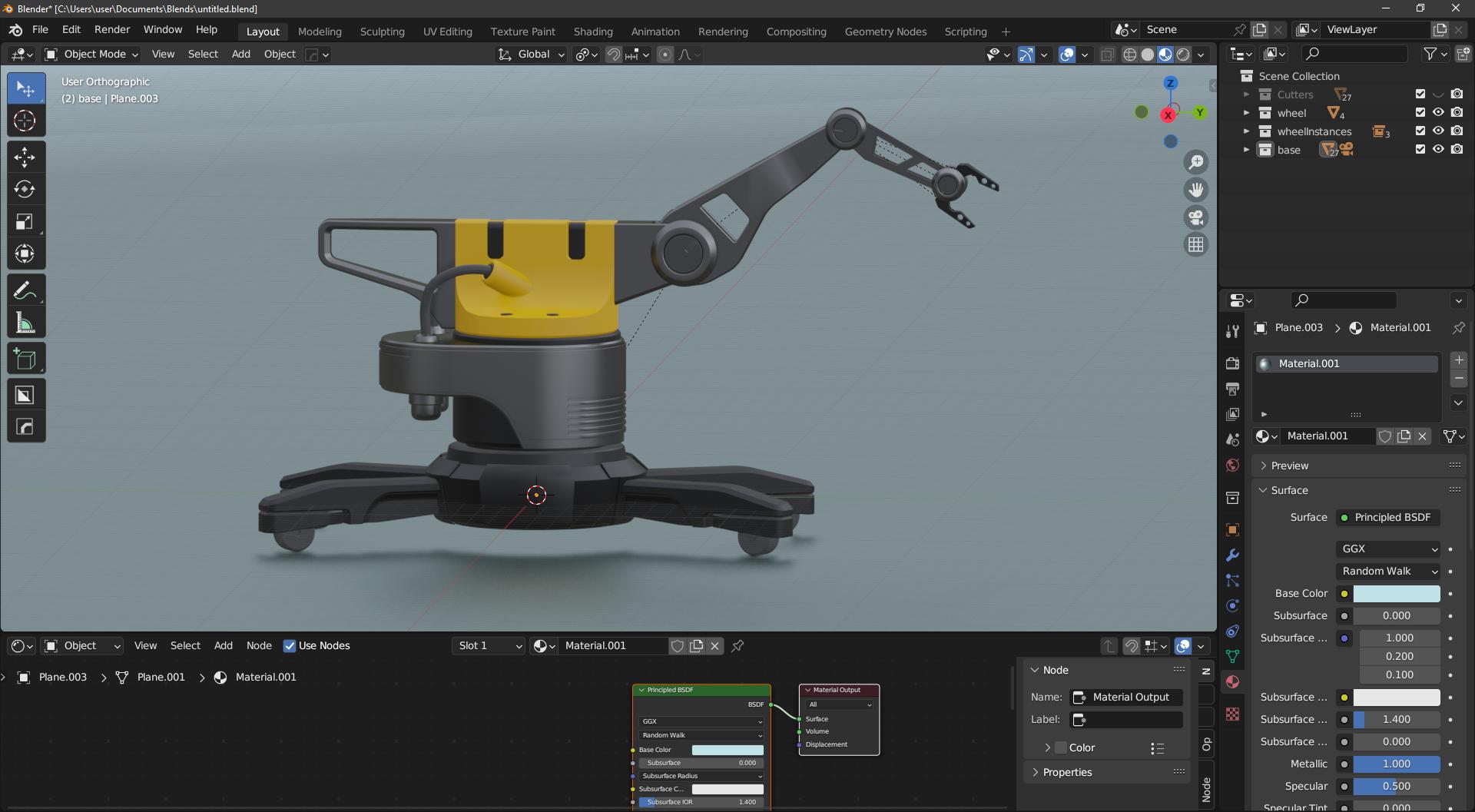Open the World properties tab icon

click(1232, 465)
